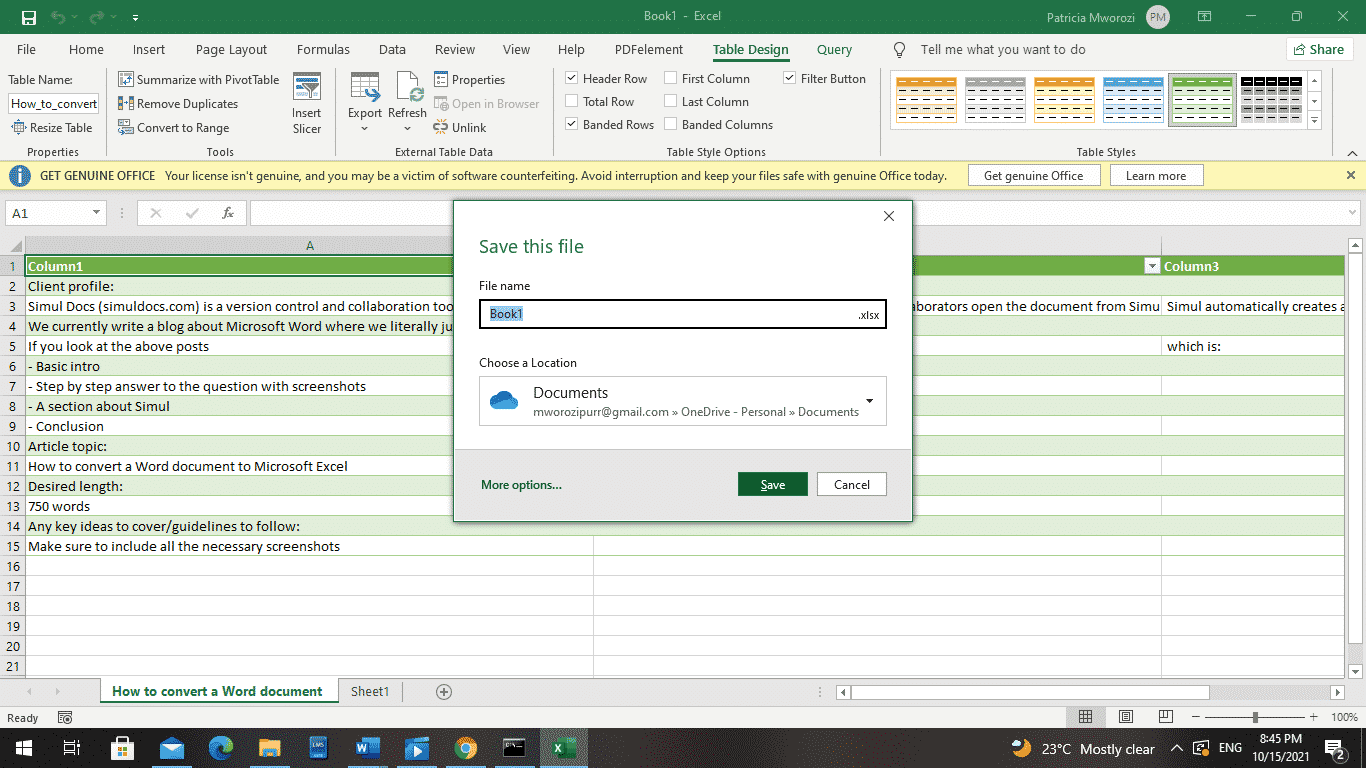Open the File menu tab
This screenshot has height=768, width=1366.
[26, 49]
